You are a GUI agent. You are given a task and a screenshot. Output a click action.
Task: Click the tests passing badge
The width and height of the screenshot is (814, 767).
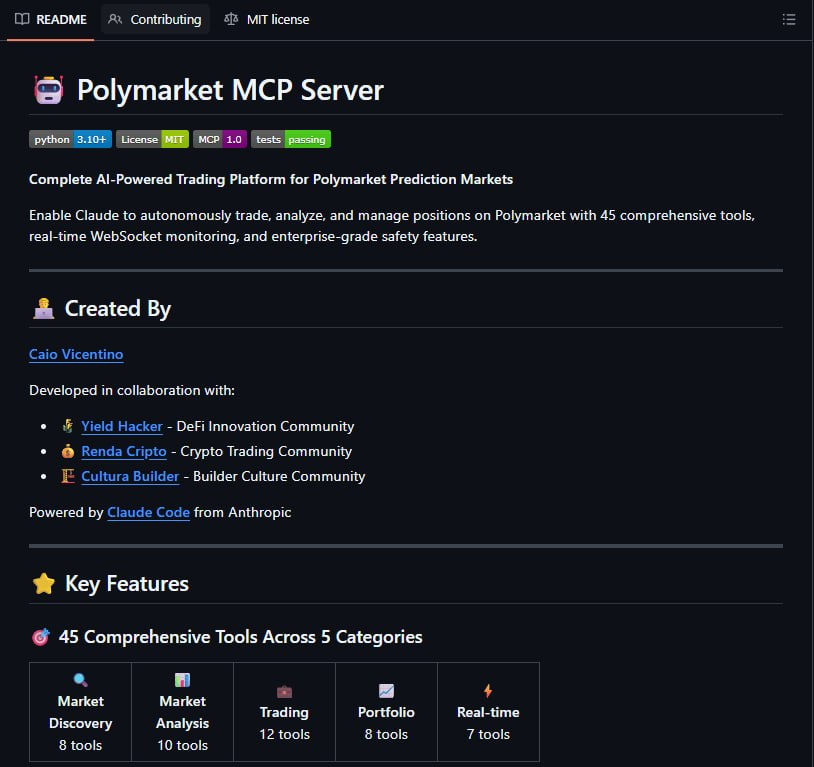pyautogui.click(x=291, y=139)
